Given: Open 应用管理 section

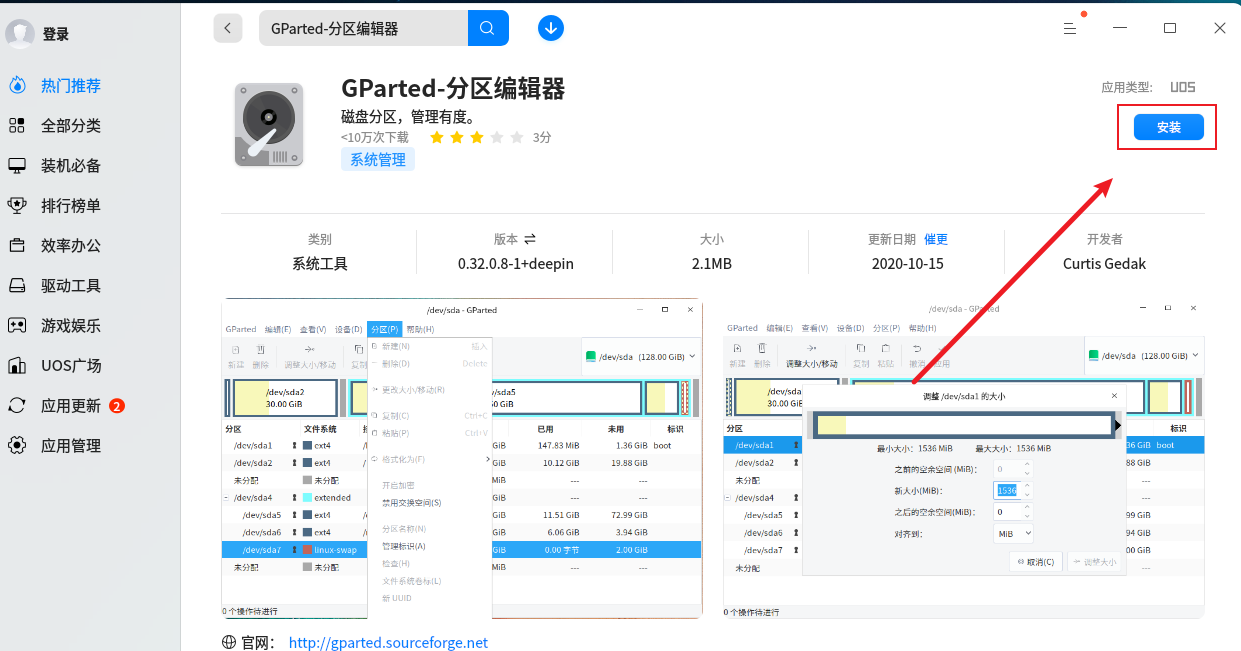Looking at the screenshot, I should tap(71, 446).
